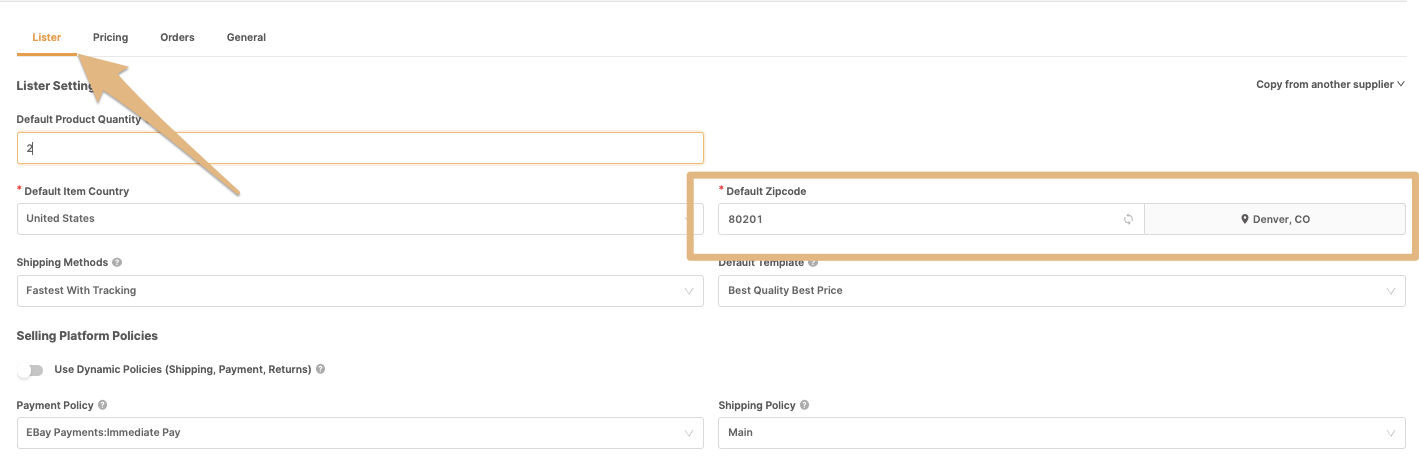Expand the Payment Policy dropdown

coord(360,433)
